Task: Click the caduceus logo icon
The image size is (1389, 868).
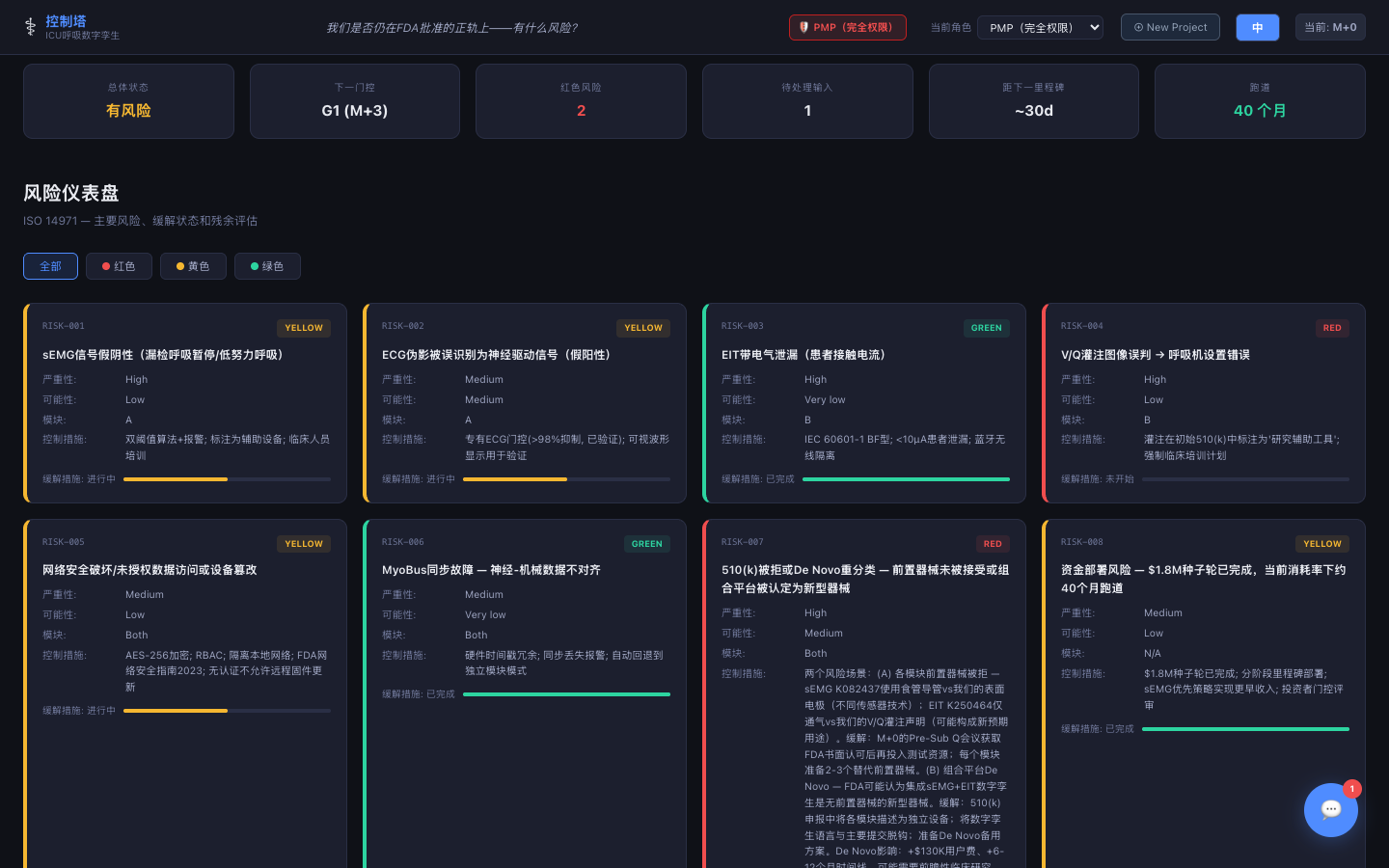Action: tap(30, 27)
